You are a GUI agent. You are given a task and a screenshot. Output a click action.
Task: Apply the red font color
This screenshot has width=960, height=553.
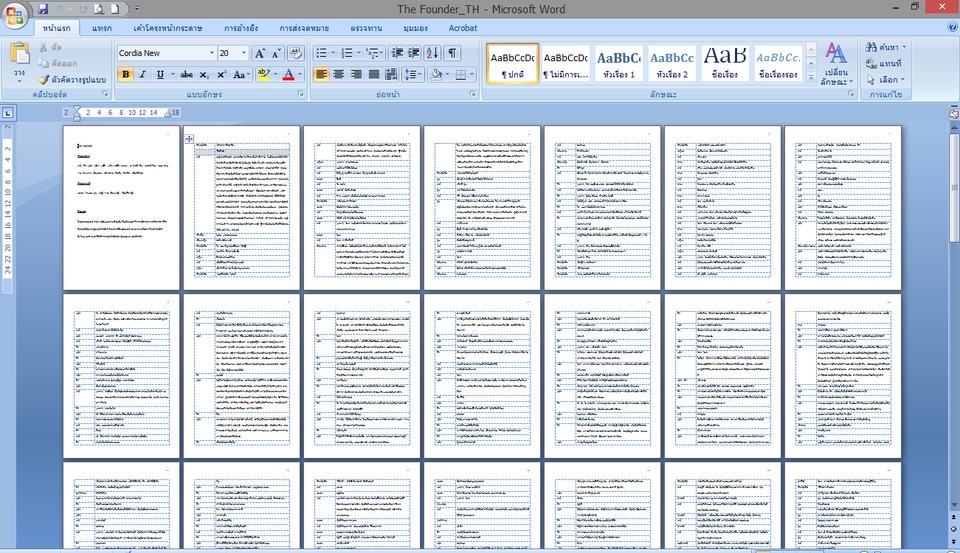tap(288, 75)
